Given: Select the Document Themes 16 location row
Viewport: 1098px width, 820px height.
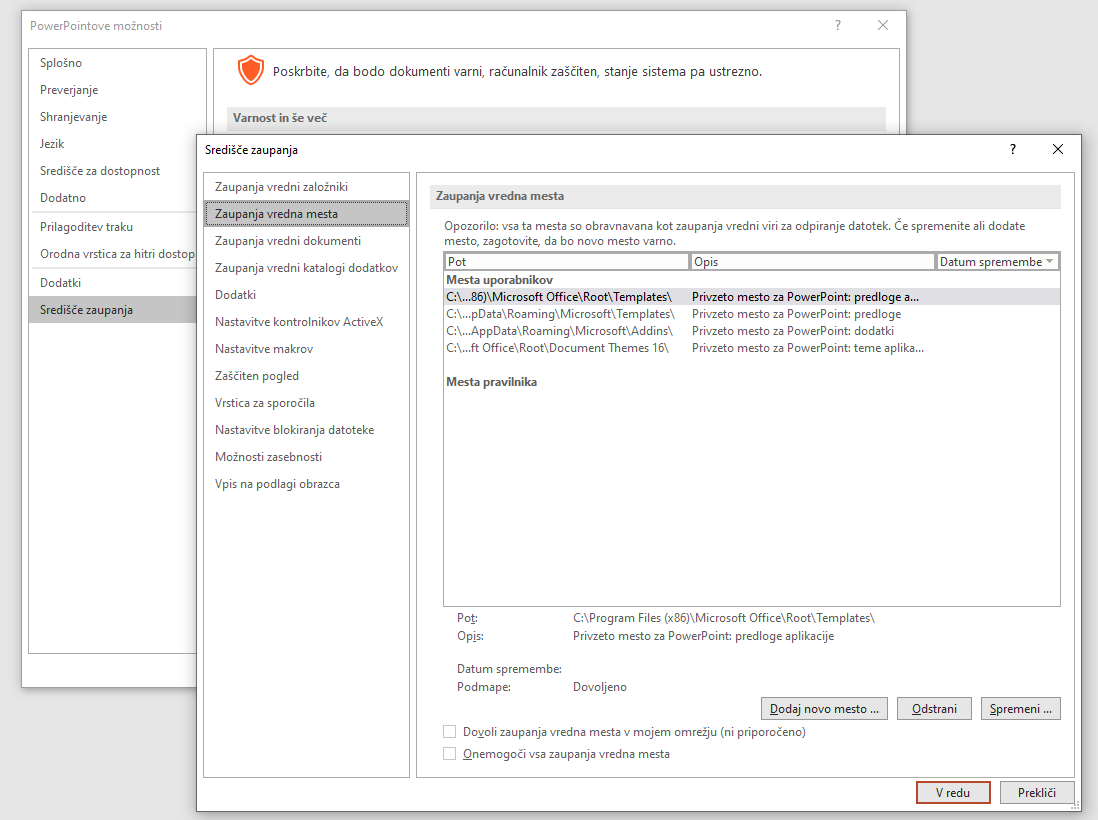Looking at the screenshot, I should pos(752,348).
